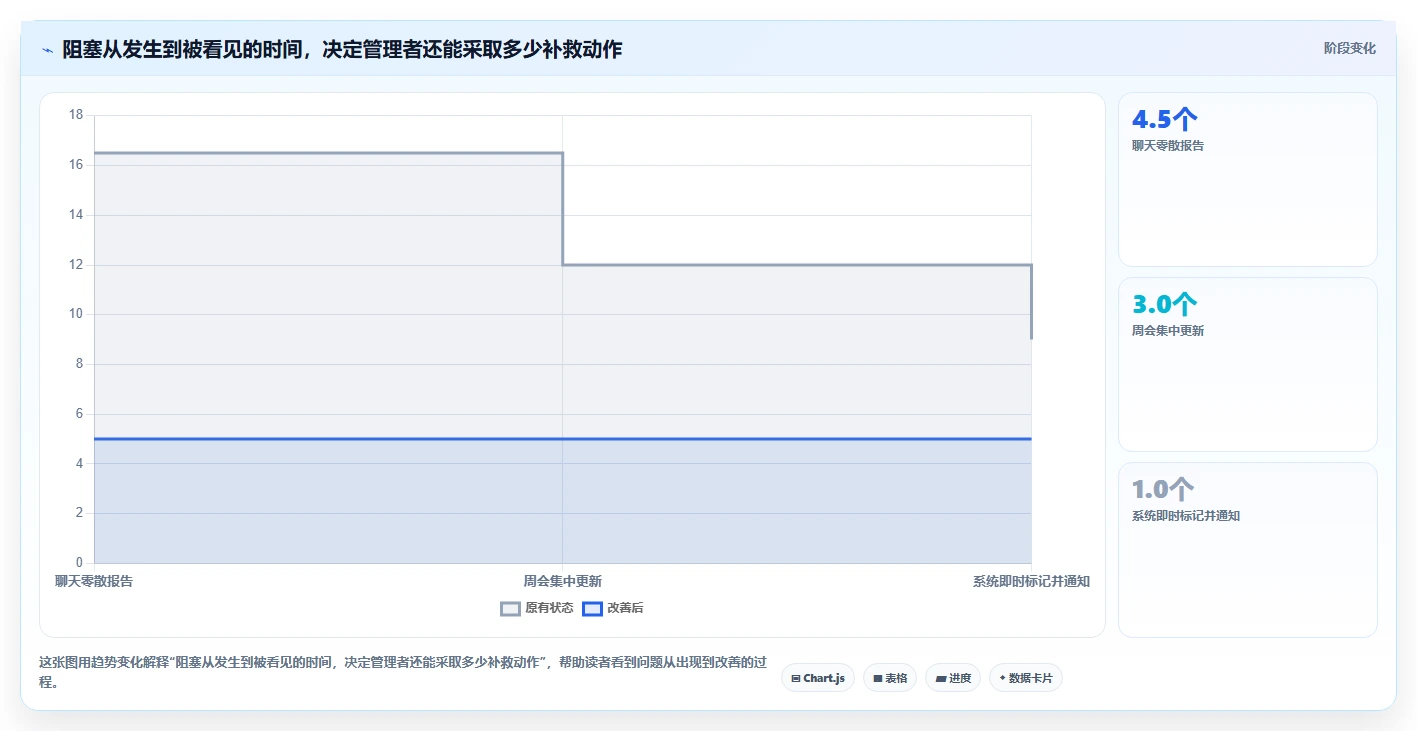The height and width of the screenshot is (731, 1417).
Task: Click the chart title about 阻塞
Action: click(342, 49)
